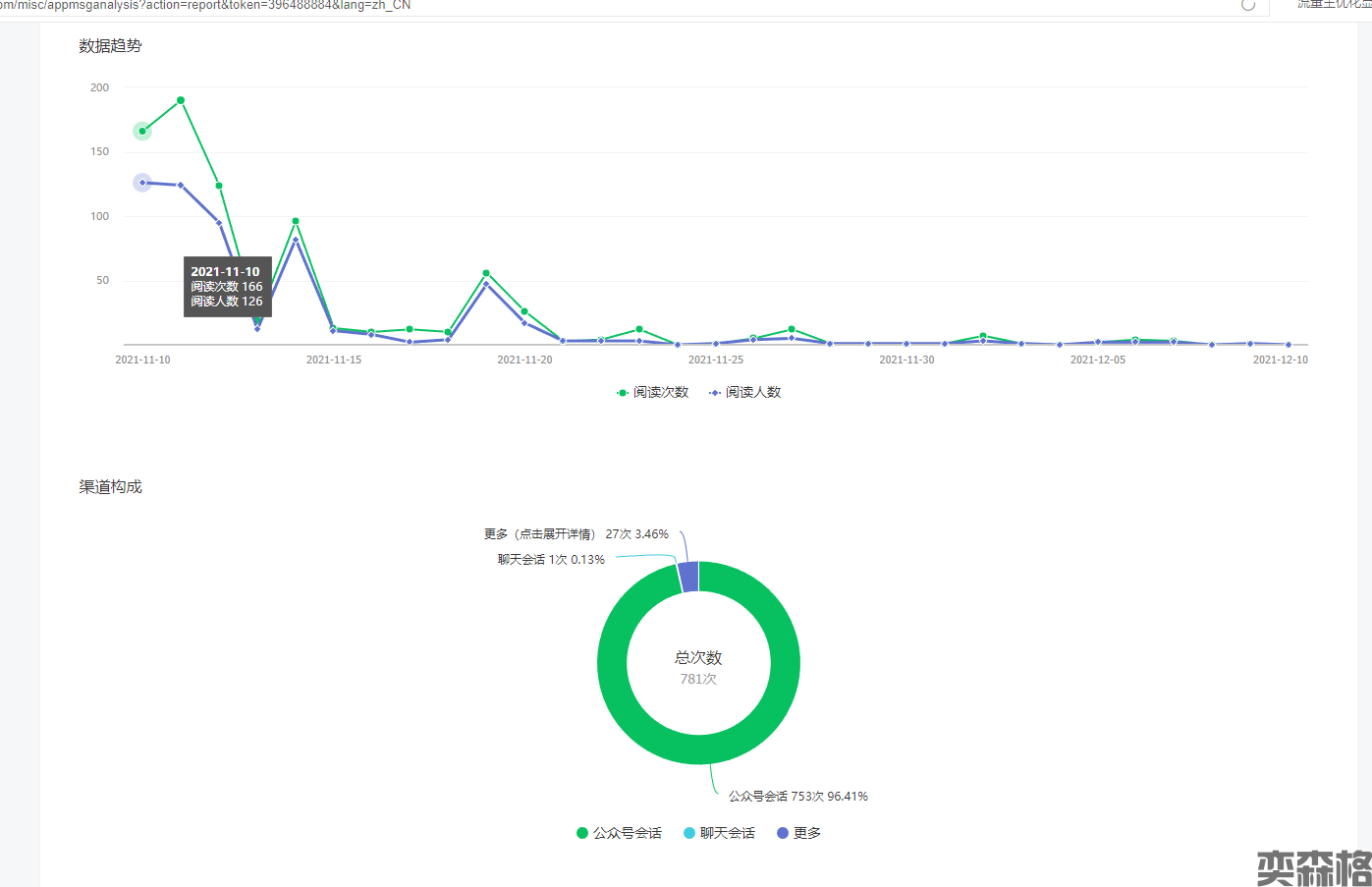Click the green peak point just before 2021-11-15
This screenshot has height=887, width=1372.
tap(296, 221)
